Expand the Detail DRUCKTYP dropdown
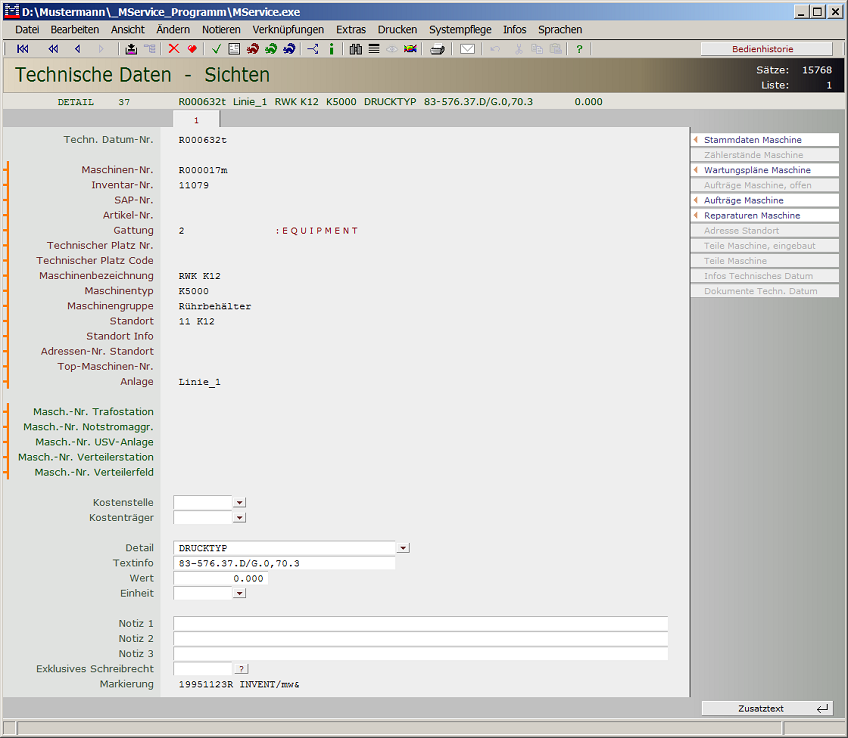Image resolution: width=848 pixels, height=738 pixels. (x=403, y=548)
